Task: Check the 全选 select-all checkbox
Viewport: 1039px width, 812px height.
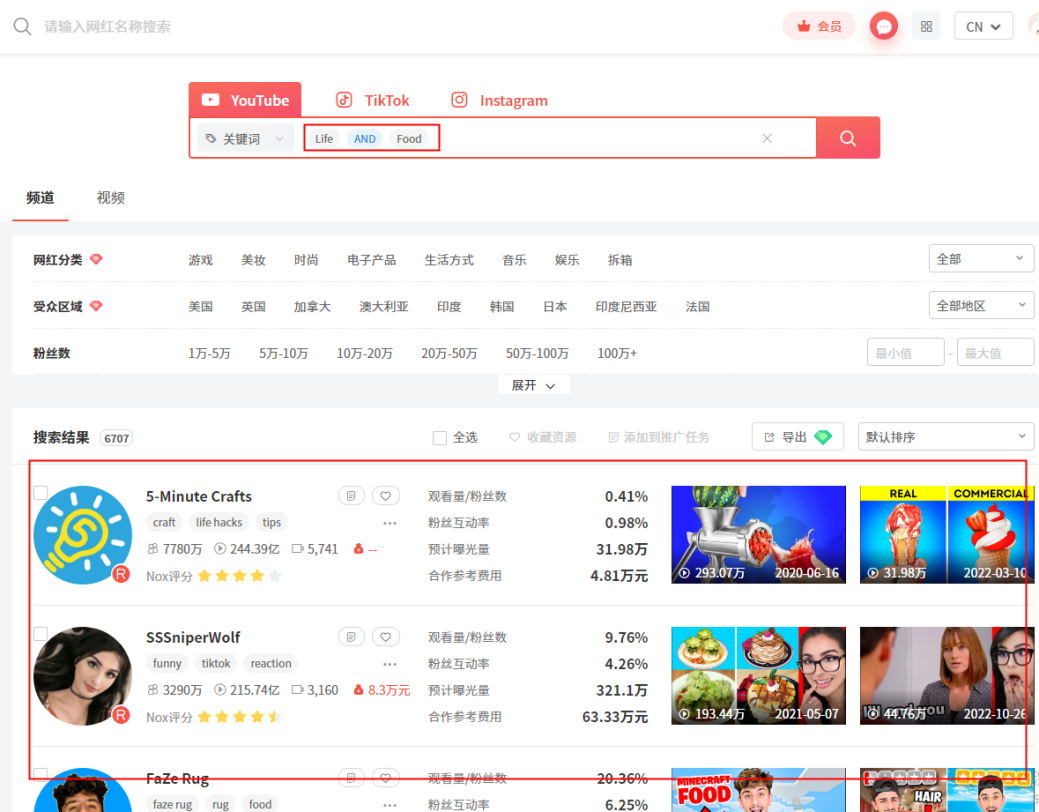Action: 440,437
